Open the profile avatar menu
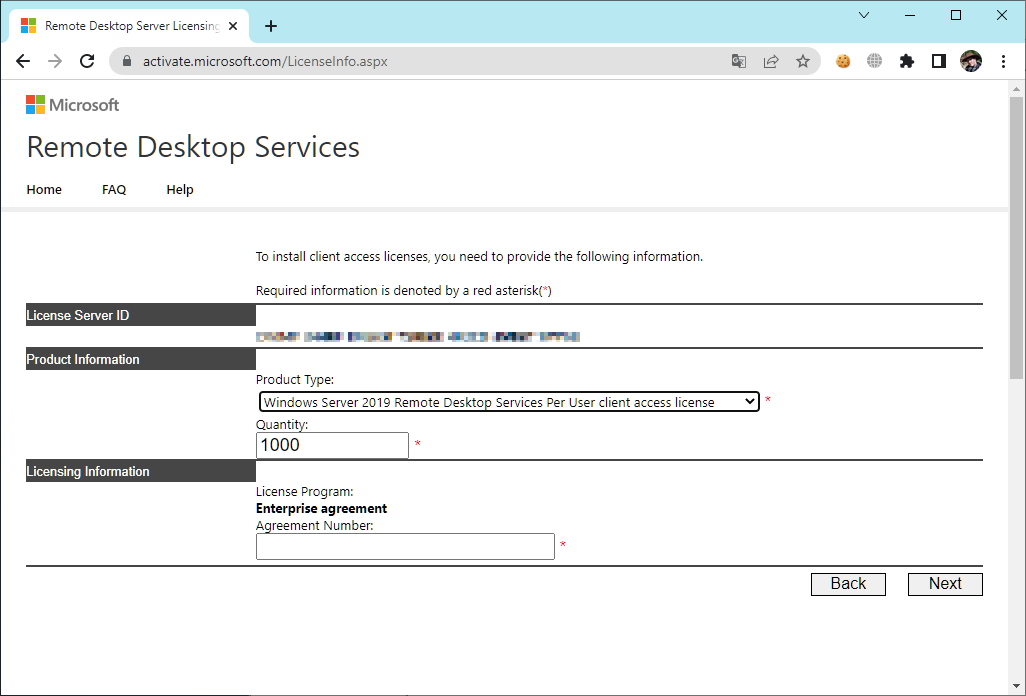This screenshot has width=1026, height=696. (970, 61)
